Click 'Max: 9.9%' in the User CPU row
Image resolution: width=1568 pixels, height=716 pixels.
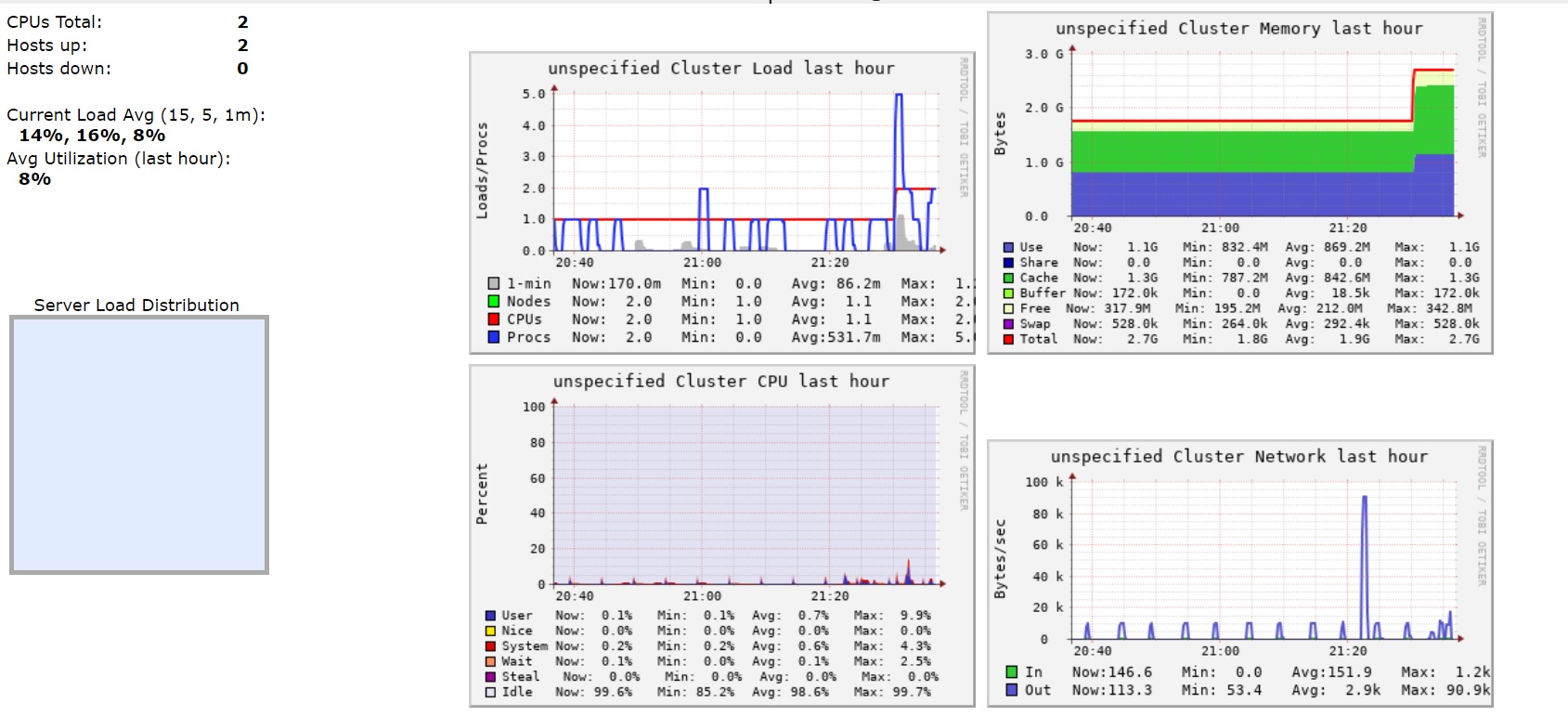point(892,616)
